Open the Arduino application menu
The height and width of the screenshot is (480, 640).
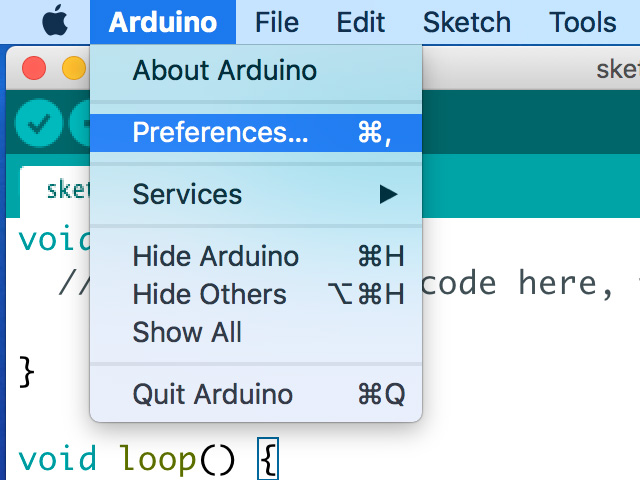coord(162,22)
